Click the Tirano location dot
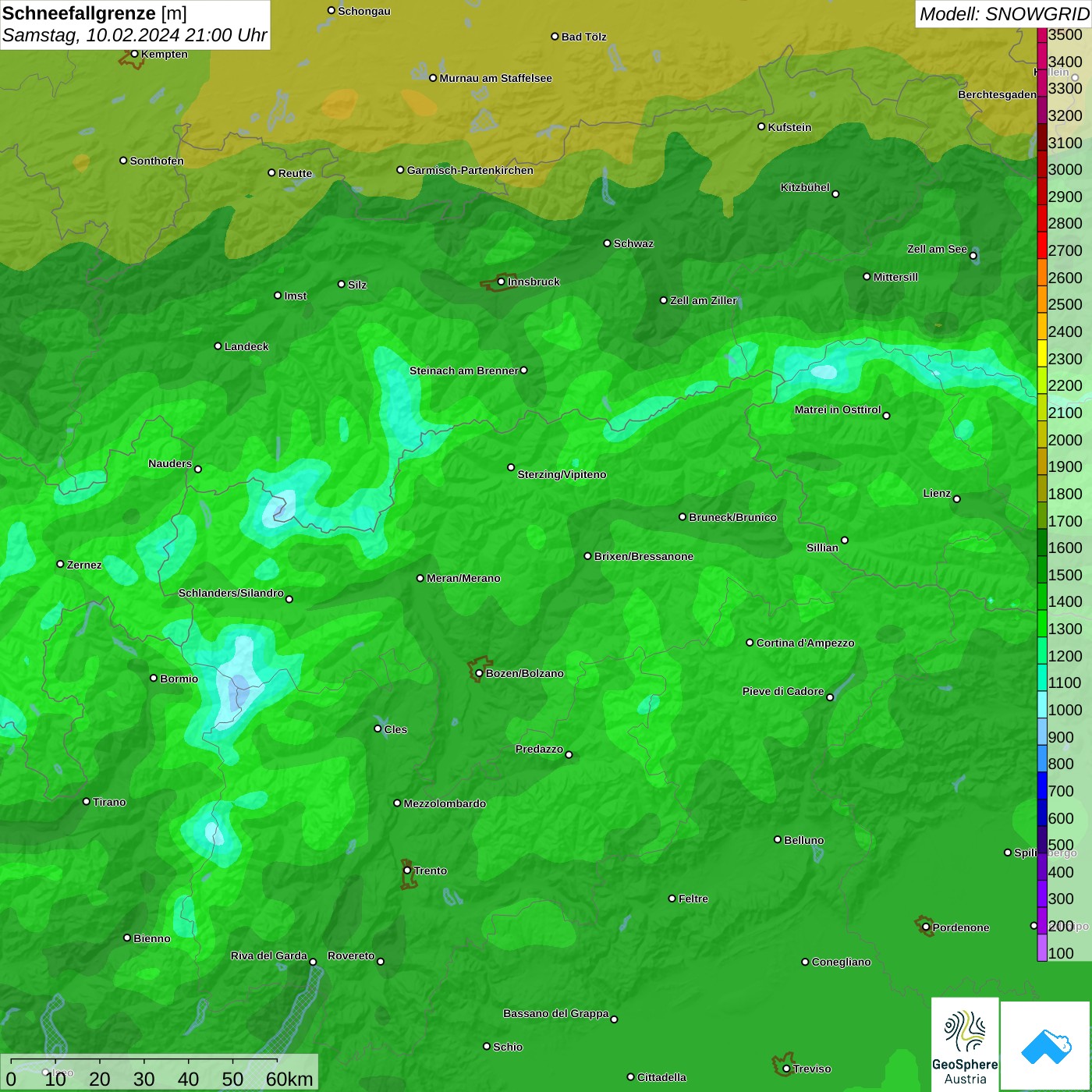The height and width of the screenshot is (1092, 1092). [87, 801]
